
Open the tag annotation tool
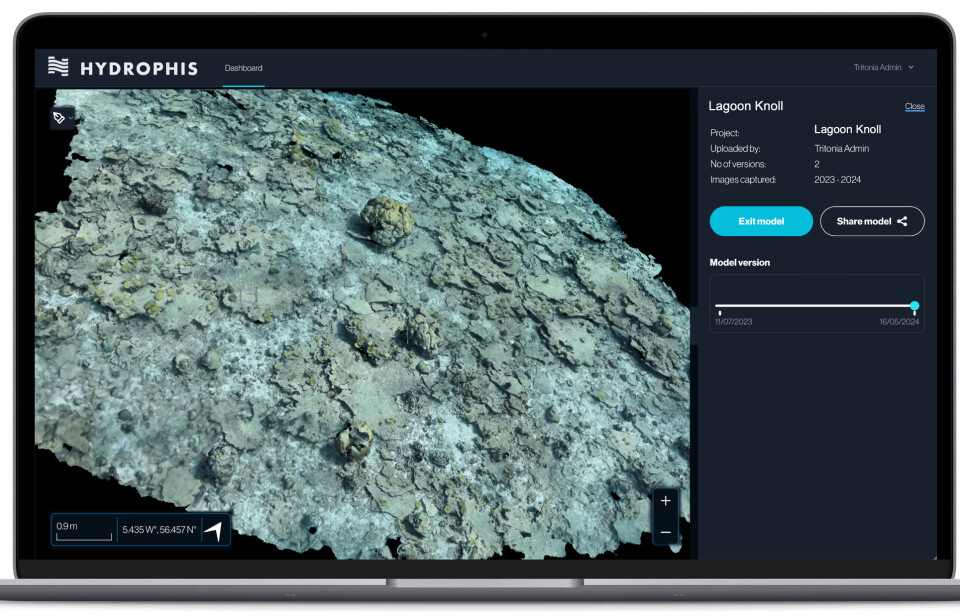[x=60, y=118]
